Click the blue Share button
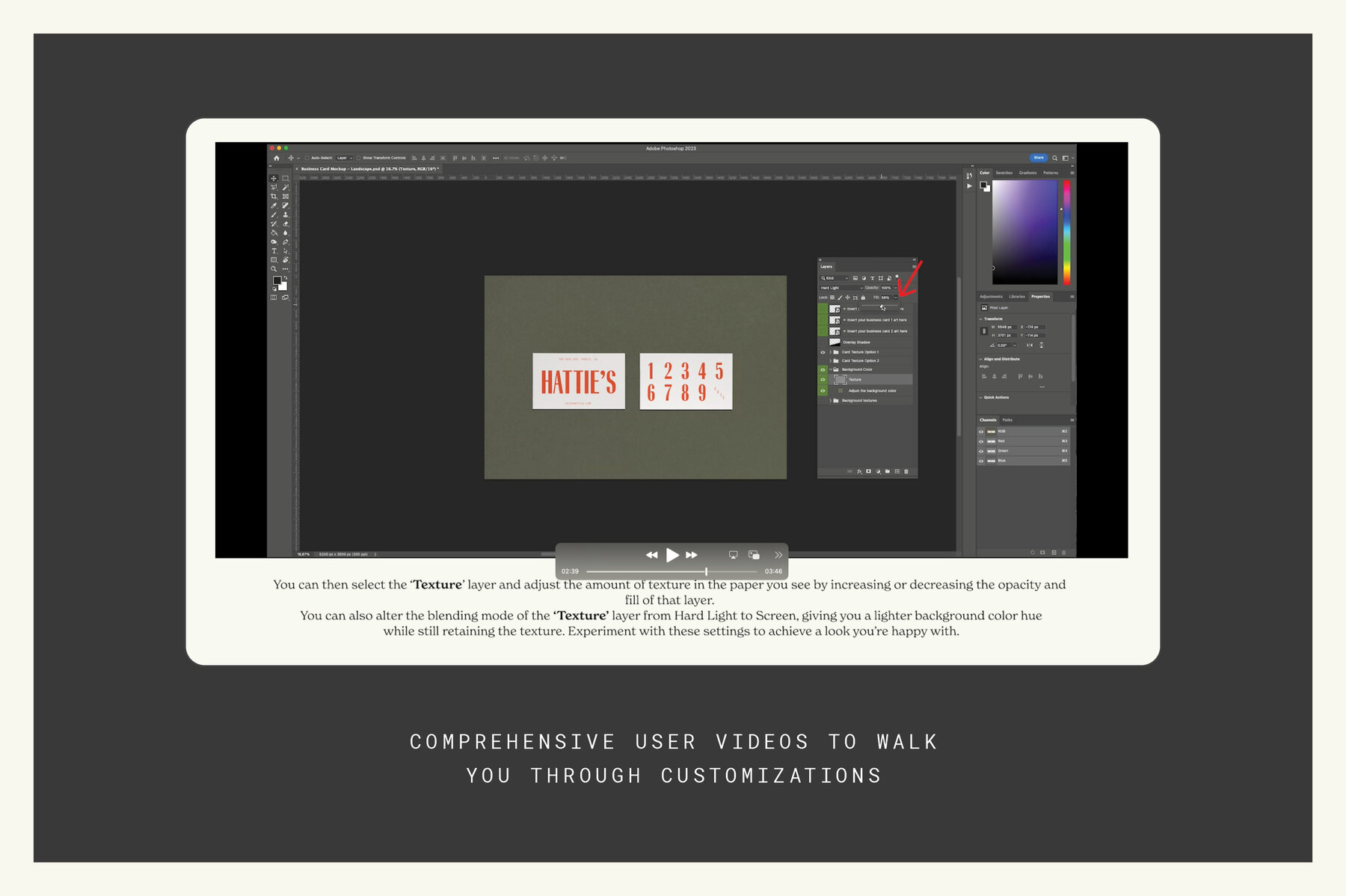Screen dimensions: 1346x896 [1038, 158]
